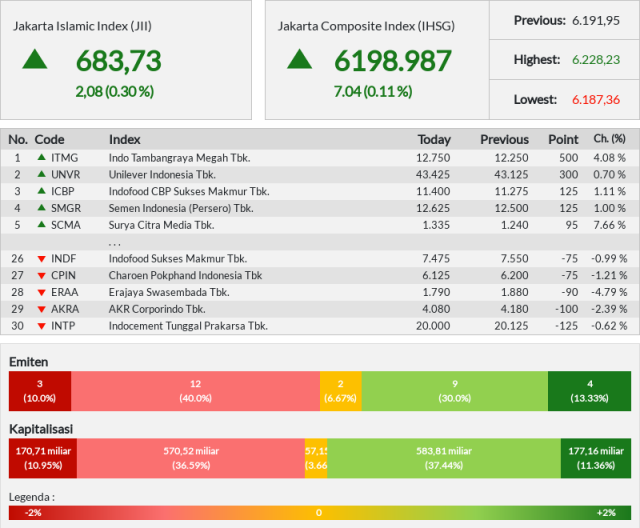640x528 pixels.
Task: Click the red down arrow next to AKRA
Action: (41, 309)
